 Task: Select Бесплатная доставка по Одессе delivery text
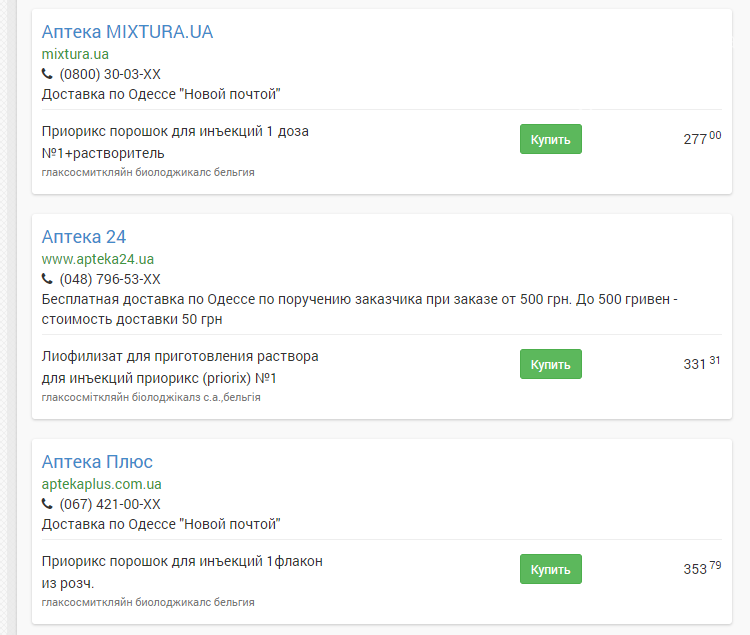pos(360,309)
